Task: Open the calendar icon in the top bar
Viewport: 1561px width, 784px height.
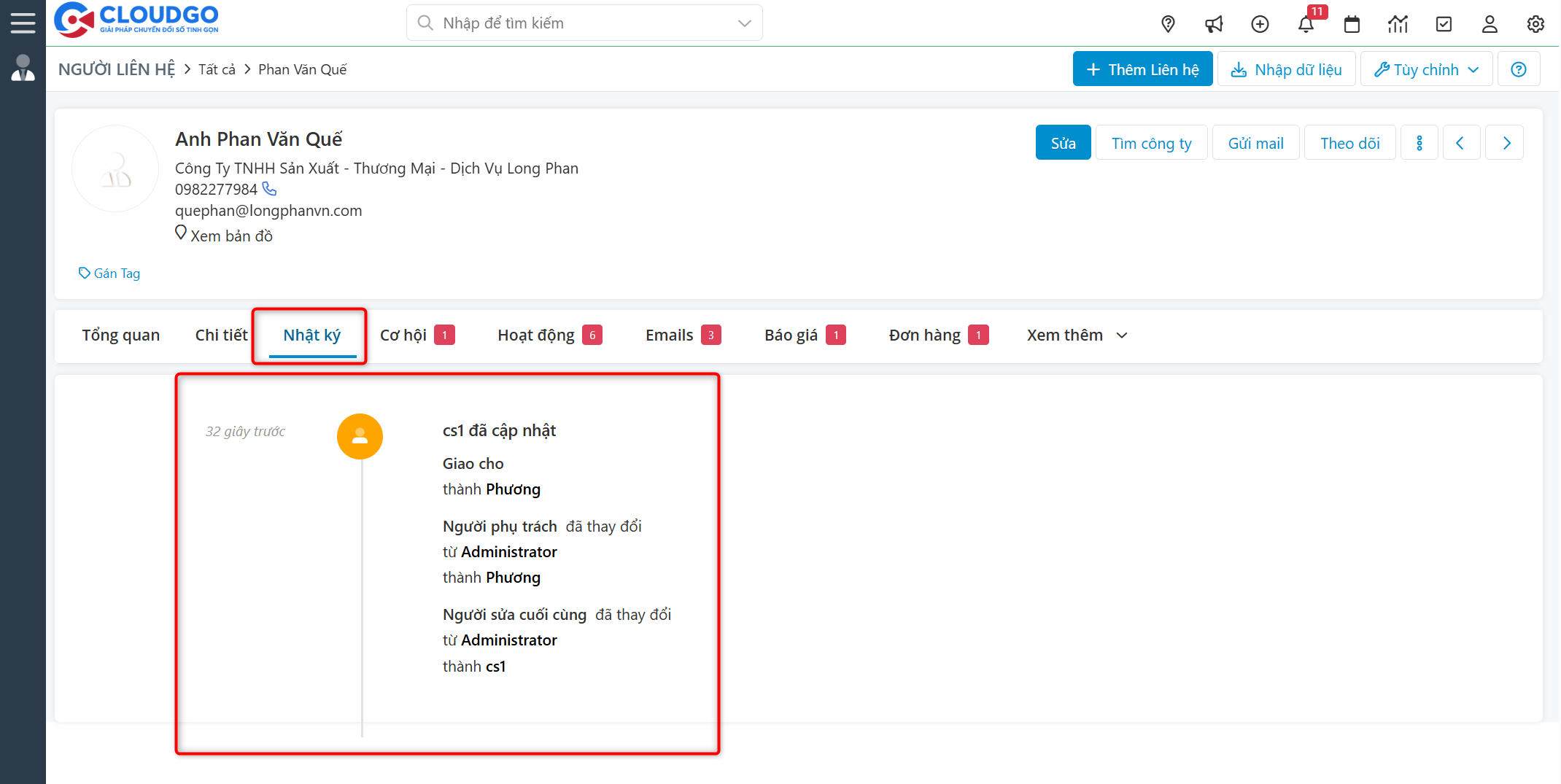Action: (x=1352, y=23)
